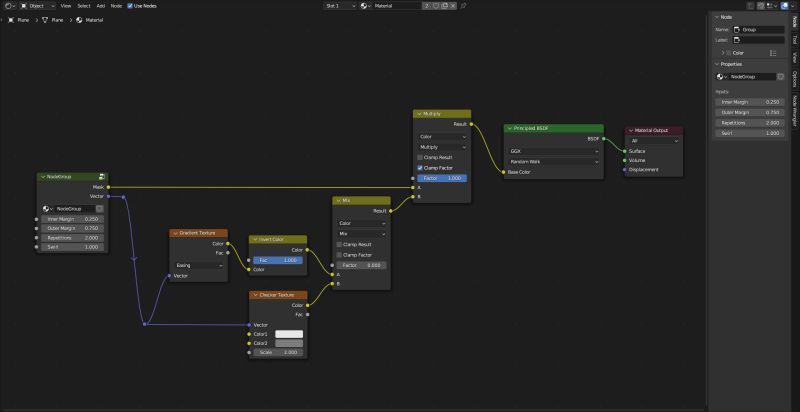Open the GGX distribution dropdown

tap(554, 151)
